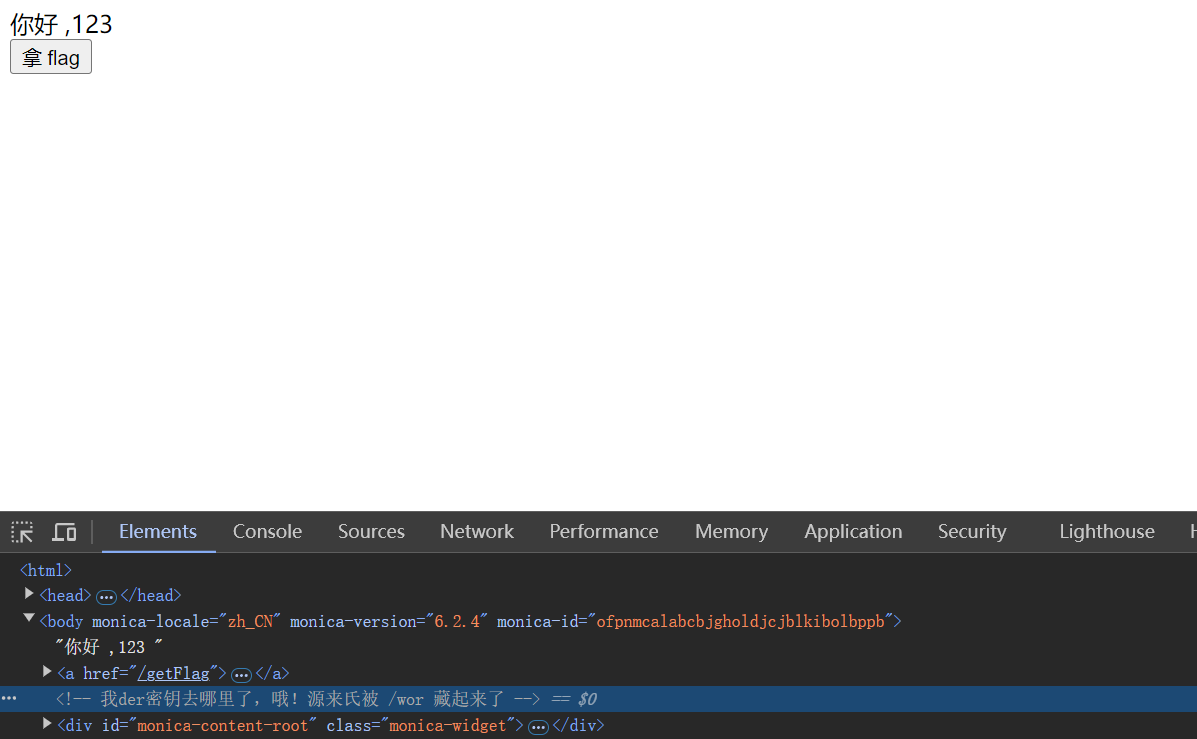Click the ellipsis inside the head element
The image size is (1197, 739).
click(x=106, y=595)
